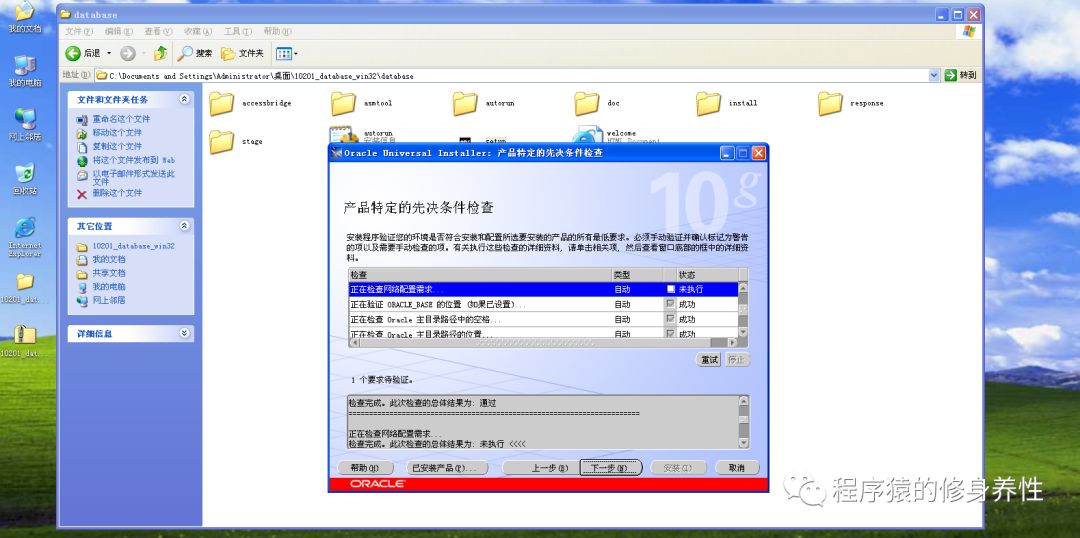
Task: Open the 搜索 search toolbar button
Action: [x=195, y=53]
